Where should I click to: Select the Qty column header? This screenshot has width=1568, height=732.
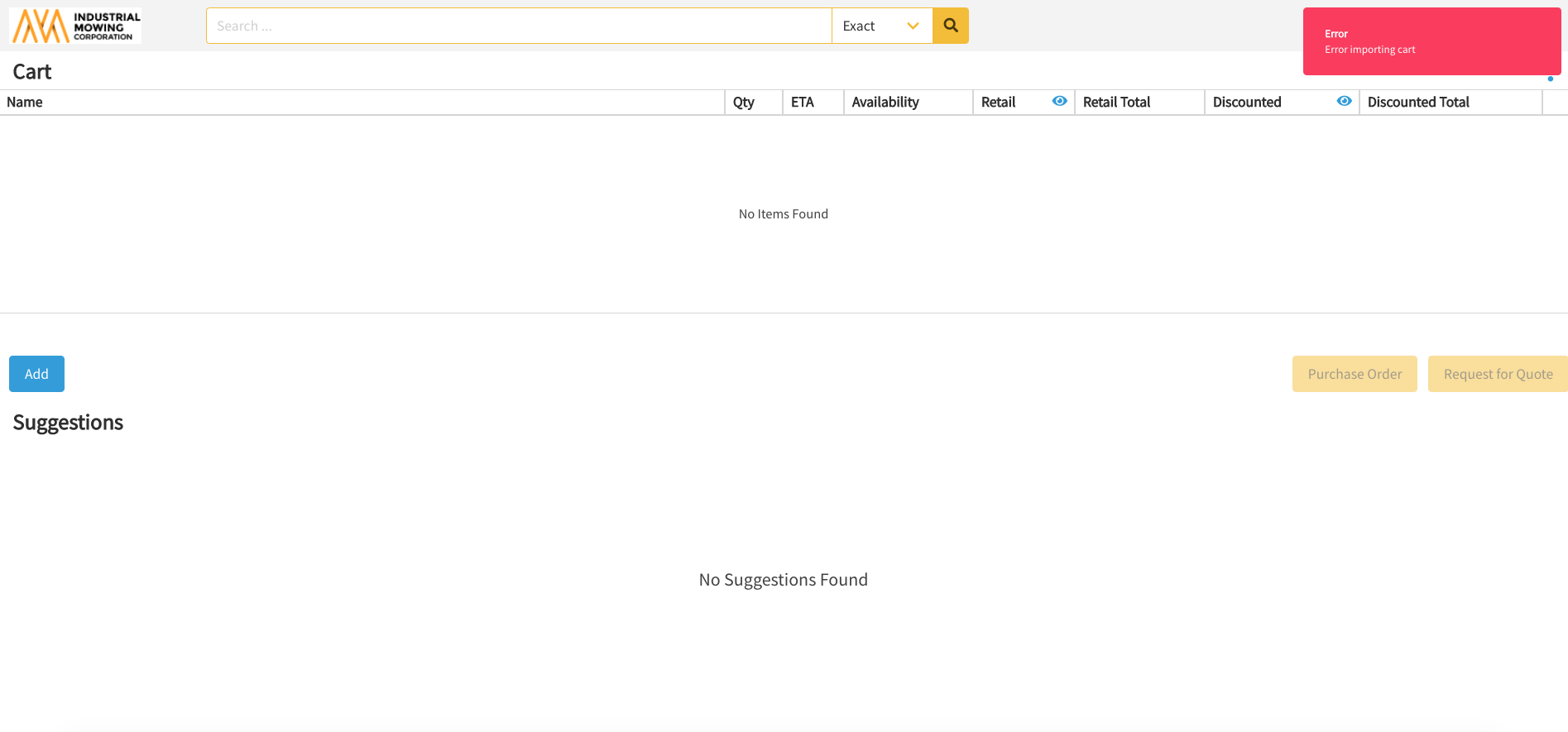(x=743, y=102)
